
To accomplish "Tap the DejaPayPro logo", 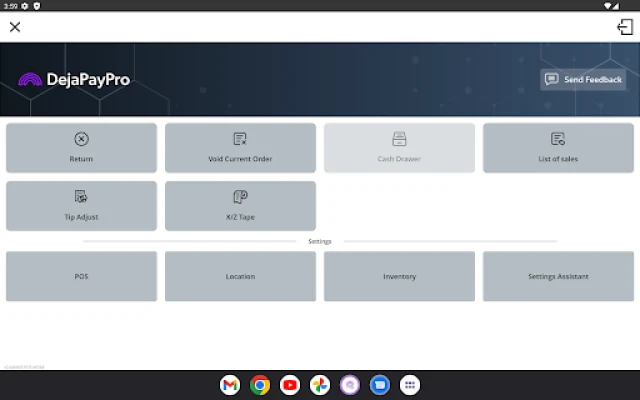I will click(x=74, y=79).
